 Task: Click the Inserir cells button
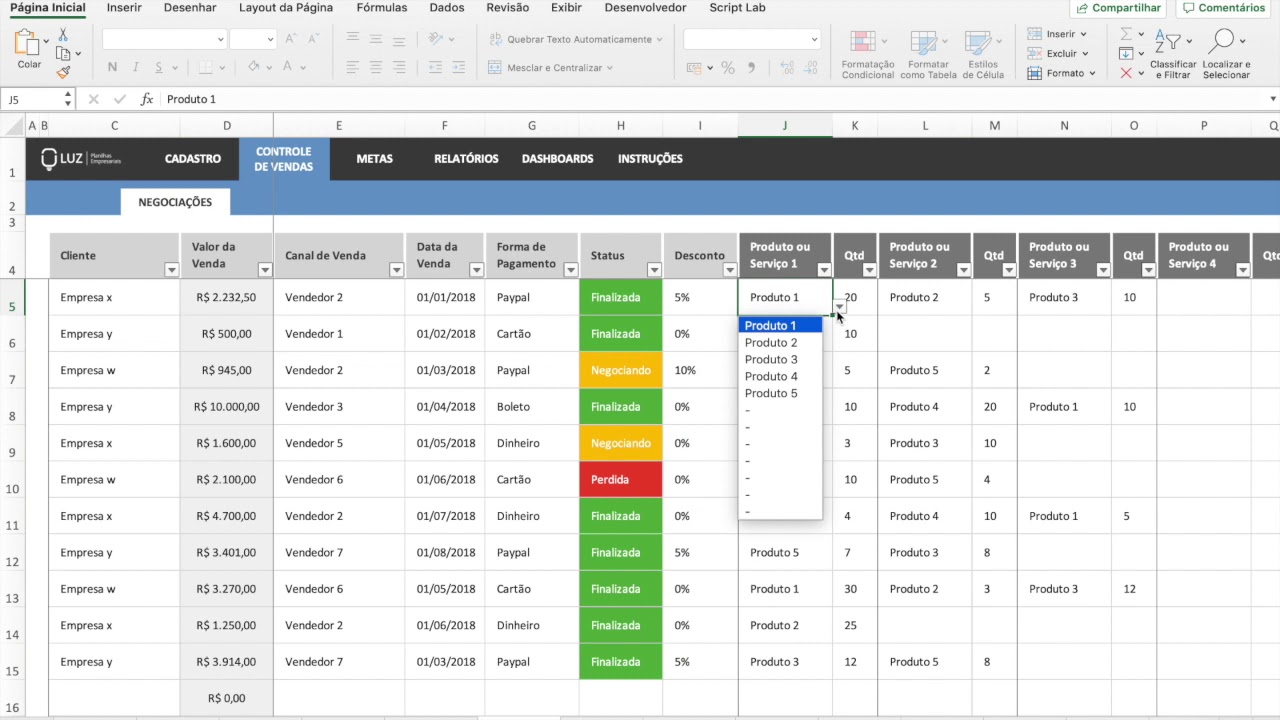1056,34
